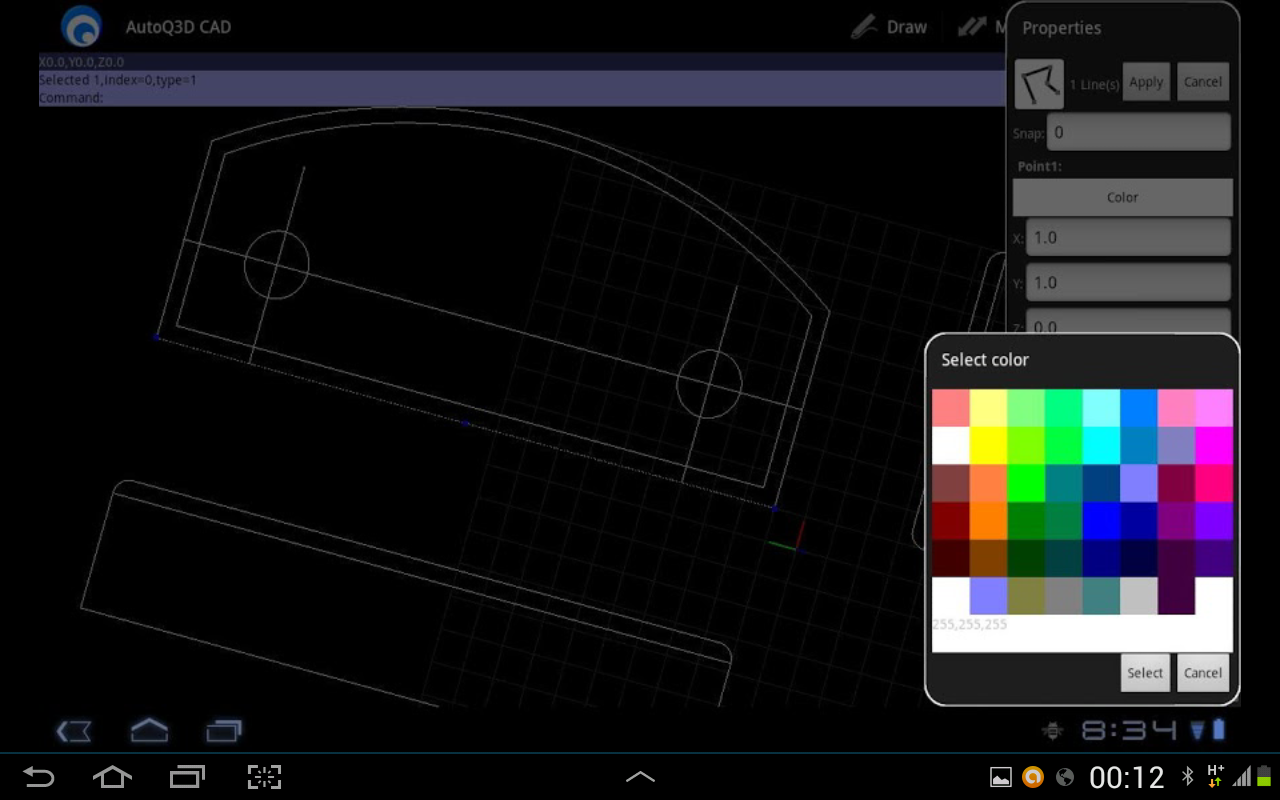The height and width of the screenshot is (800, 1280).
Task: Choose the bright cyan swatch
Action: [x=1101, y=446]
